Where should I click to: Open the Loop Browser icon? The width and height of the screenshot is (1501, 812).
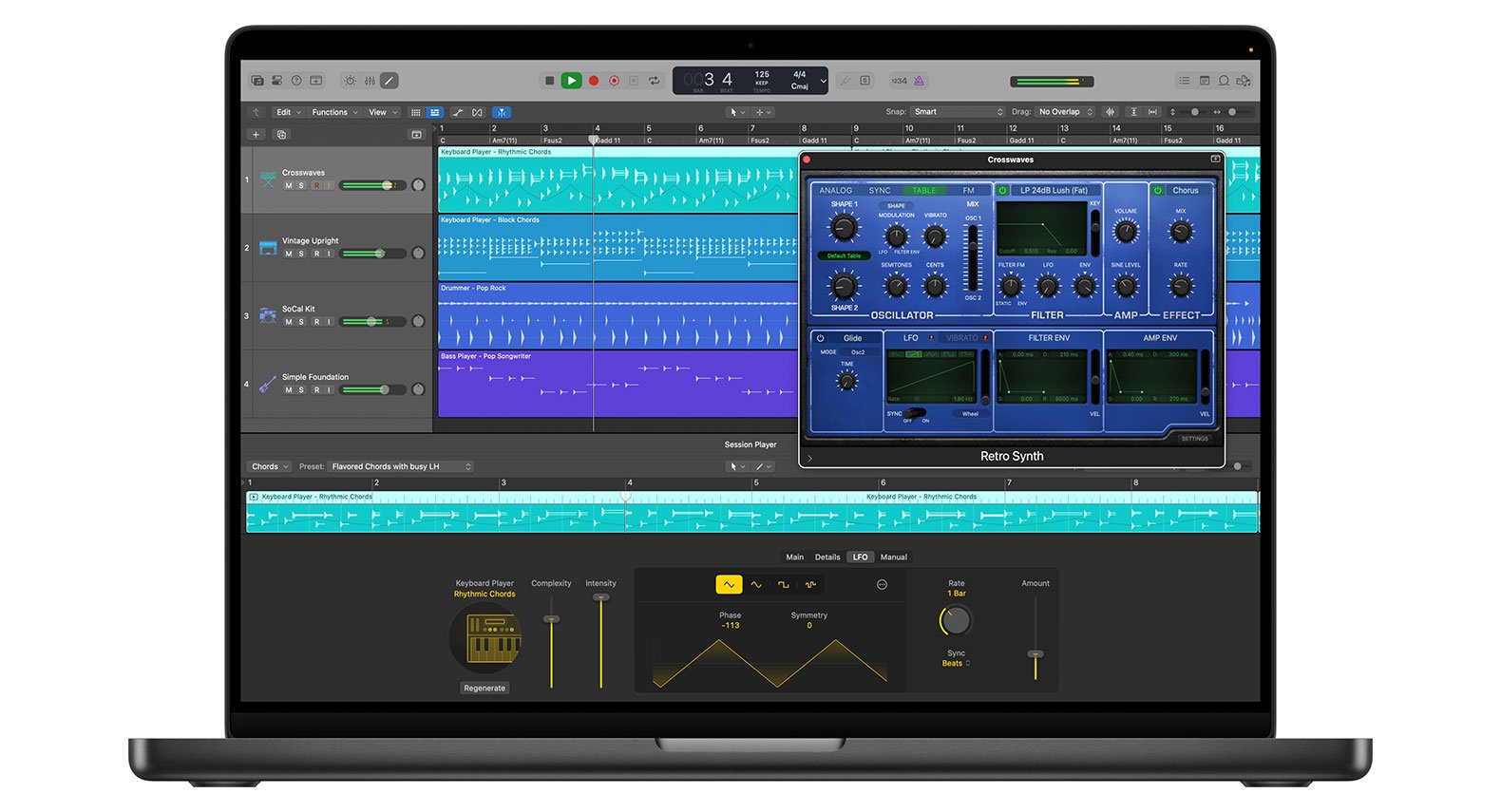pos(1224,81)
